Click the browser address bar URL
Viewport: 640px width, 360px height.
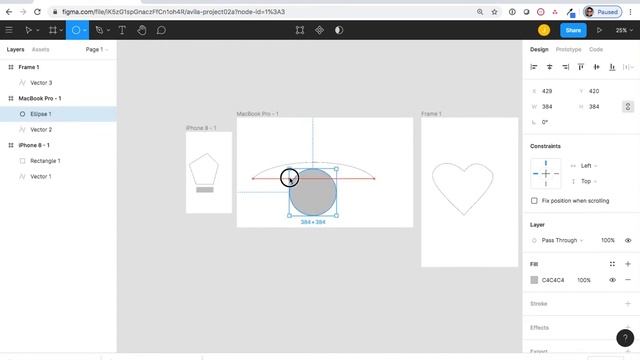173,12
